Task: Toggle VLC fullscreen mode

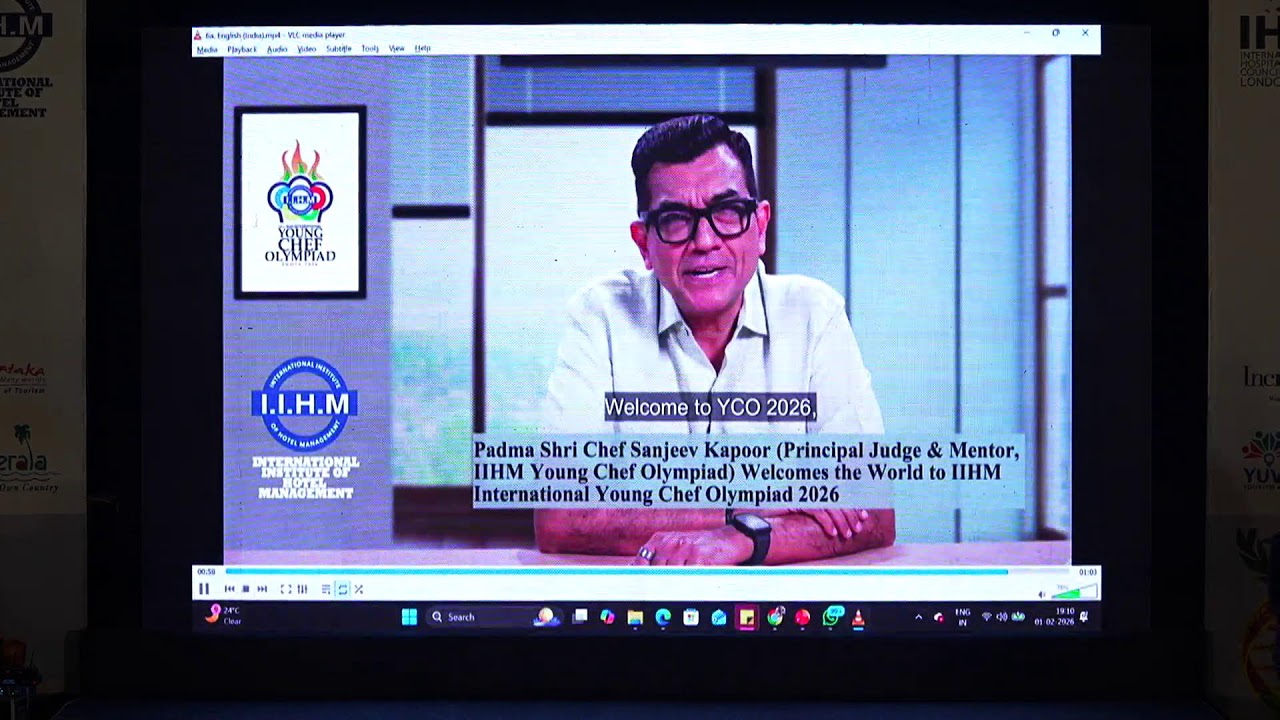Action: [x=286, y=589]
